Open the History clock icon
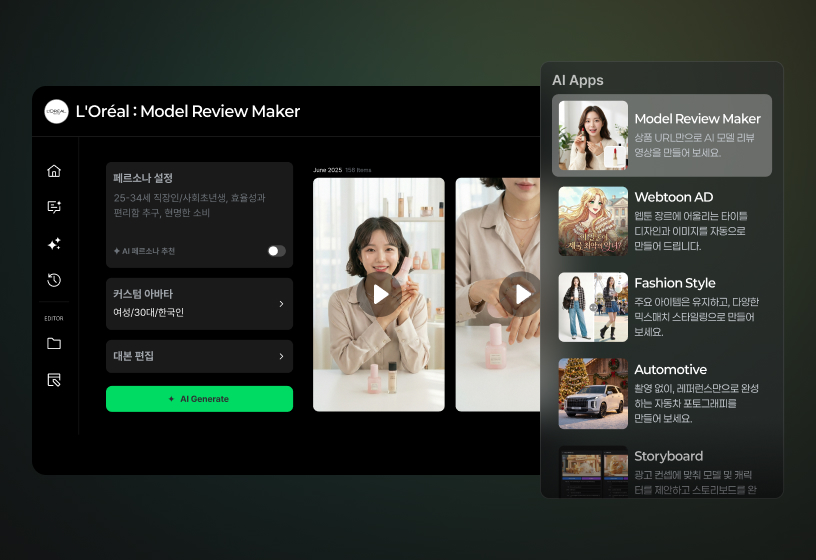 (x=54, y=280)
